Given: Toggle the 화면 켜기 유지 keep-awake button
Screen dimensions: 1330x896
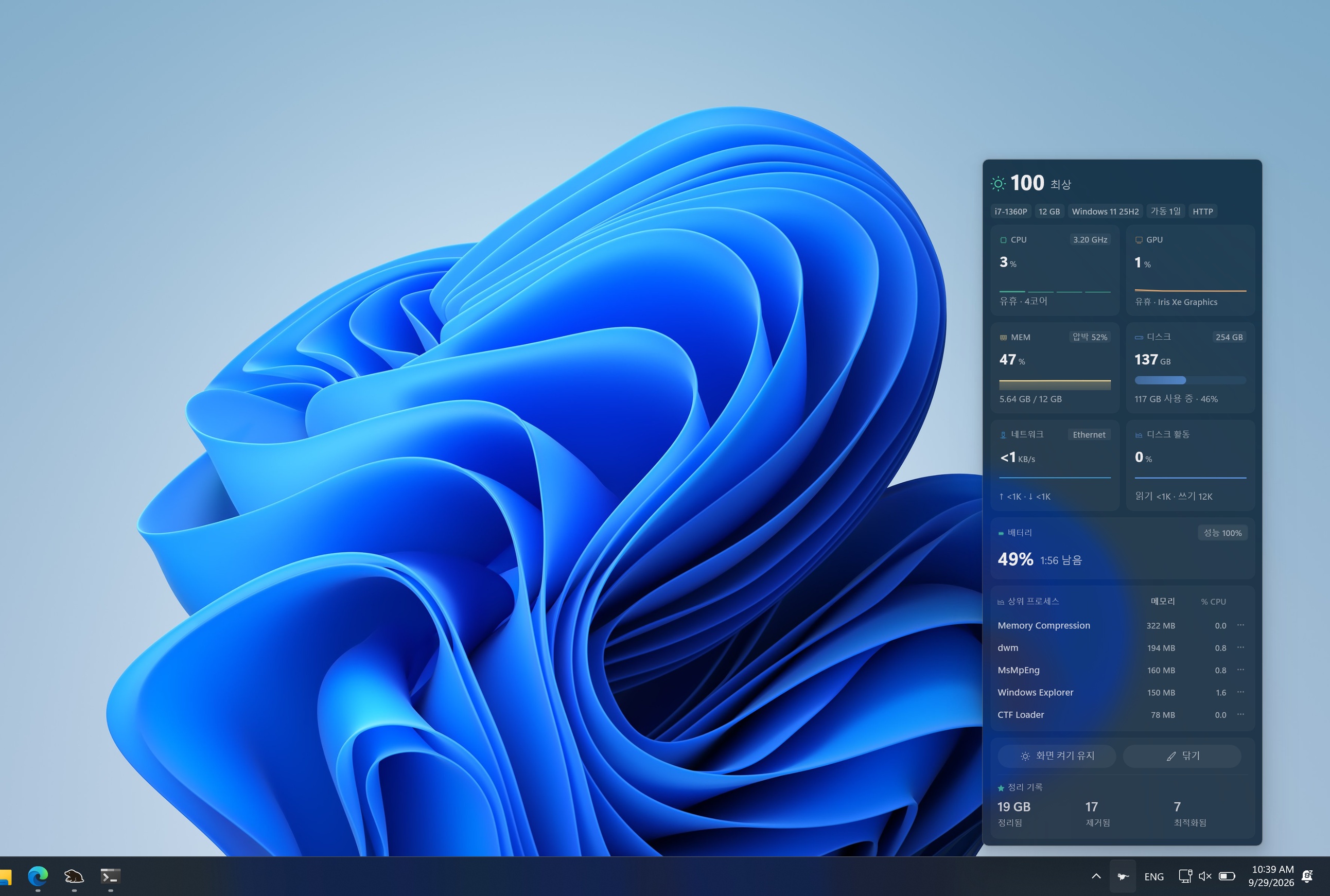Looking at the screenshot, I should (1057, 756).
